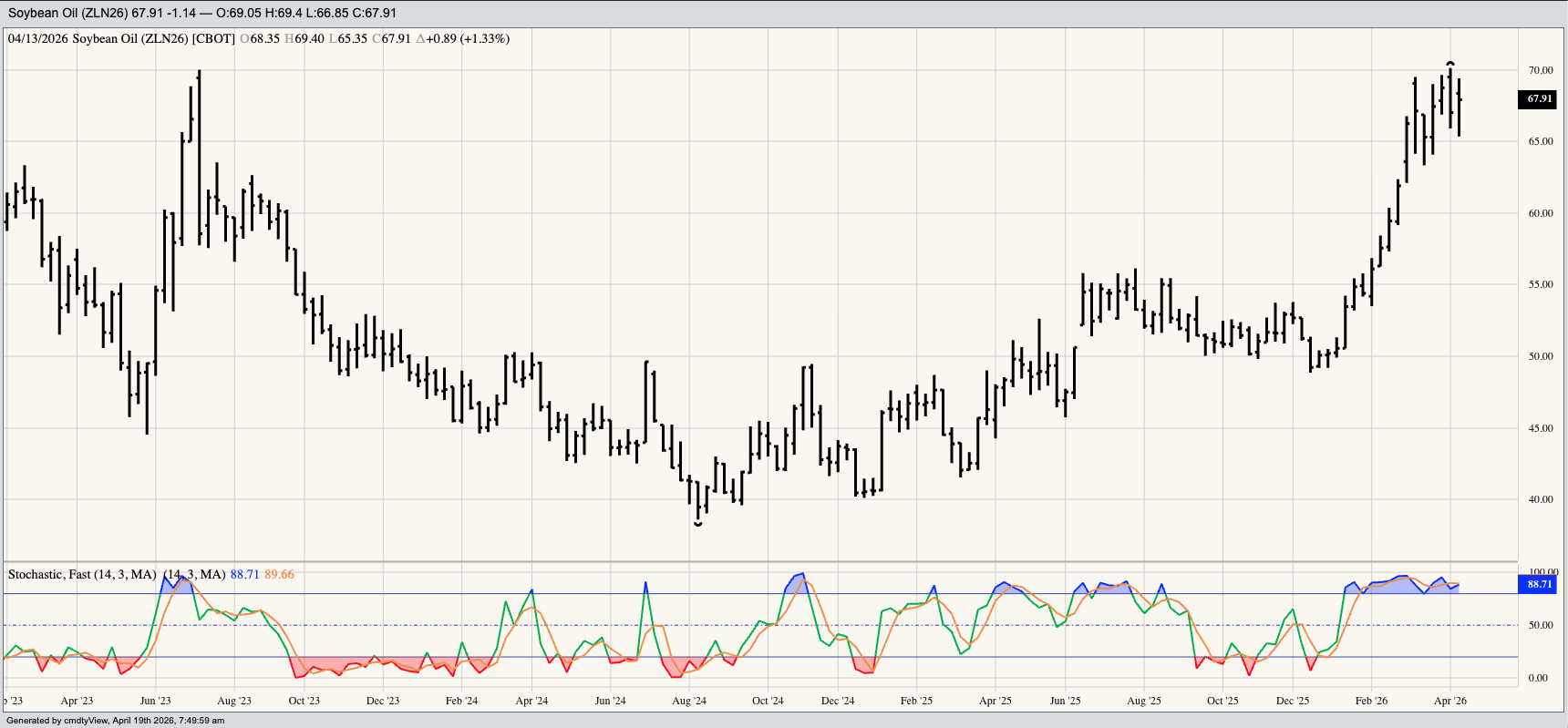The image size is (1568, 728).
Task: Select the Apr '26 date axis label
Action: tap(1449, 701)
